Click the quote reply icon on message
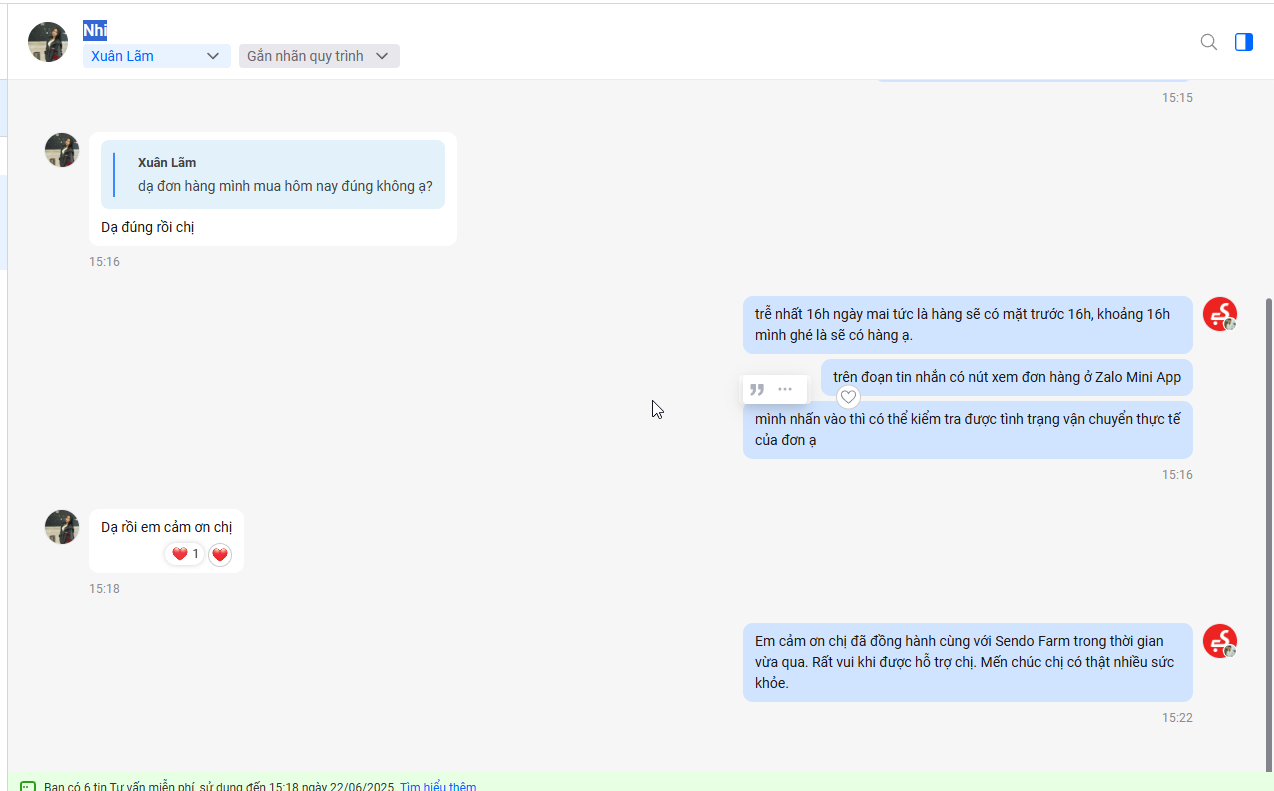The height and width of the screenshot is (791, 1274). (x=757, y=389)
